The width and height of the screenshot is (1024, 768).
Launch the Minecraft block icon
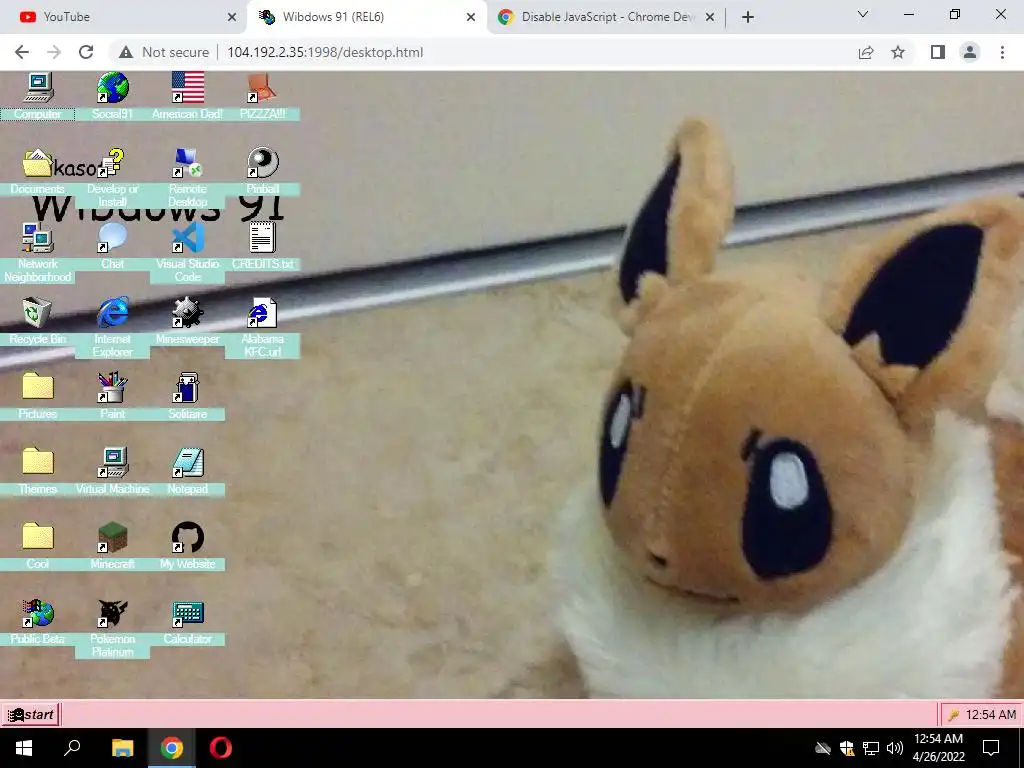(x=112, y=538)
